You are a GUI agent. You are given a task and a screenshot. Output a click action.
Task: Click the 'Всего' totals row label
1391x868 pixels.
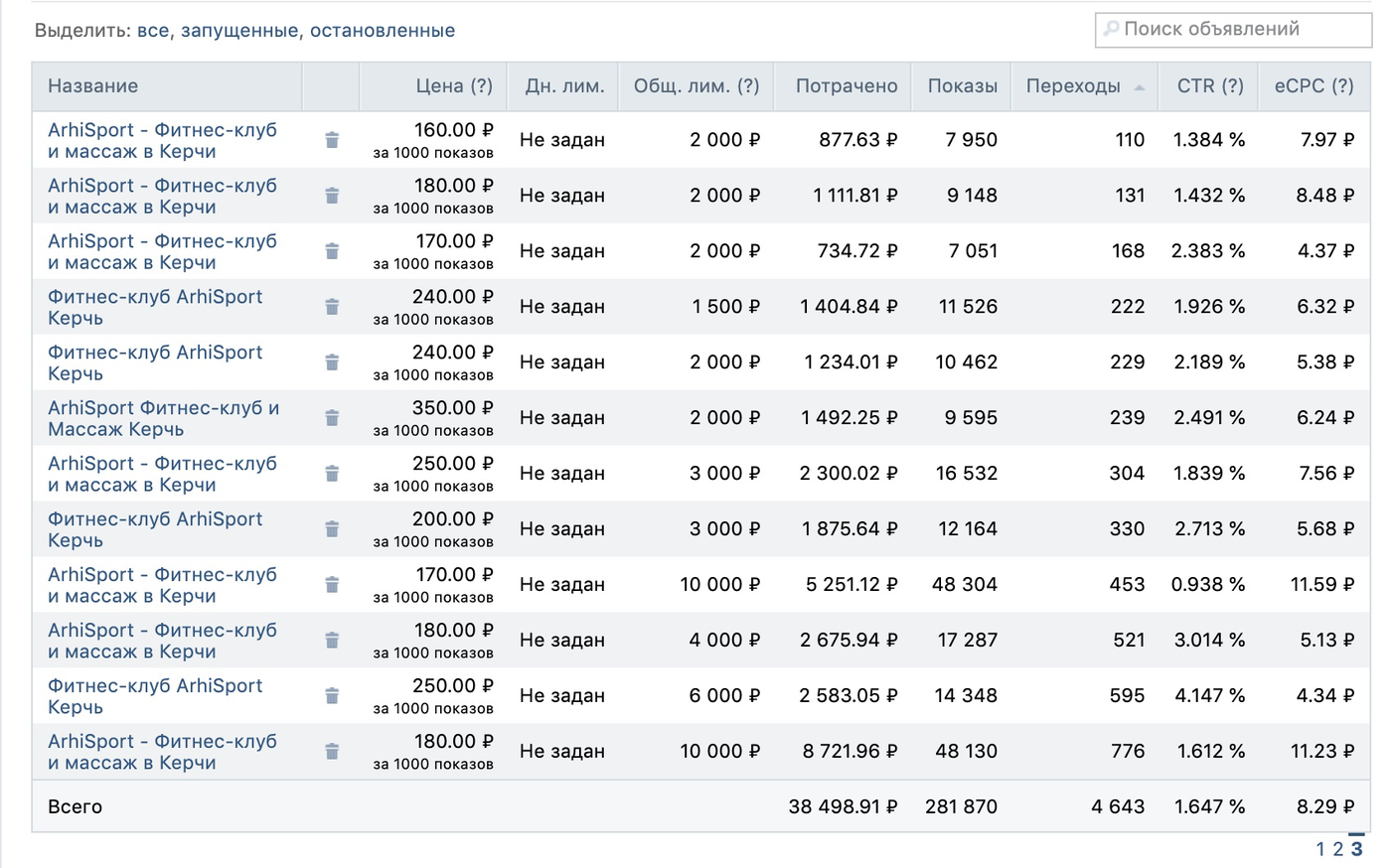(x=76, y=807)
